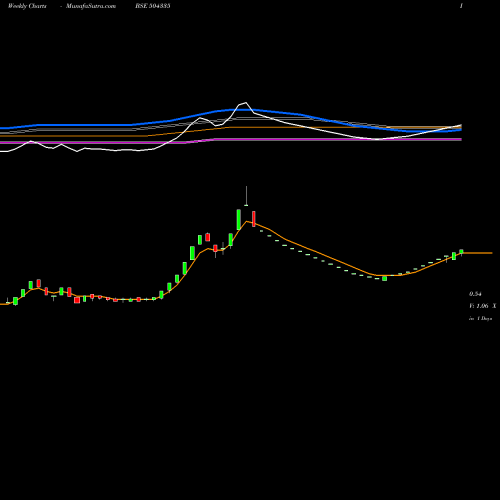Click the "BSE 504335" stock code
Image resolution: width=500 pixels, height=500 pixels.
(x=153, y=6)
